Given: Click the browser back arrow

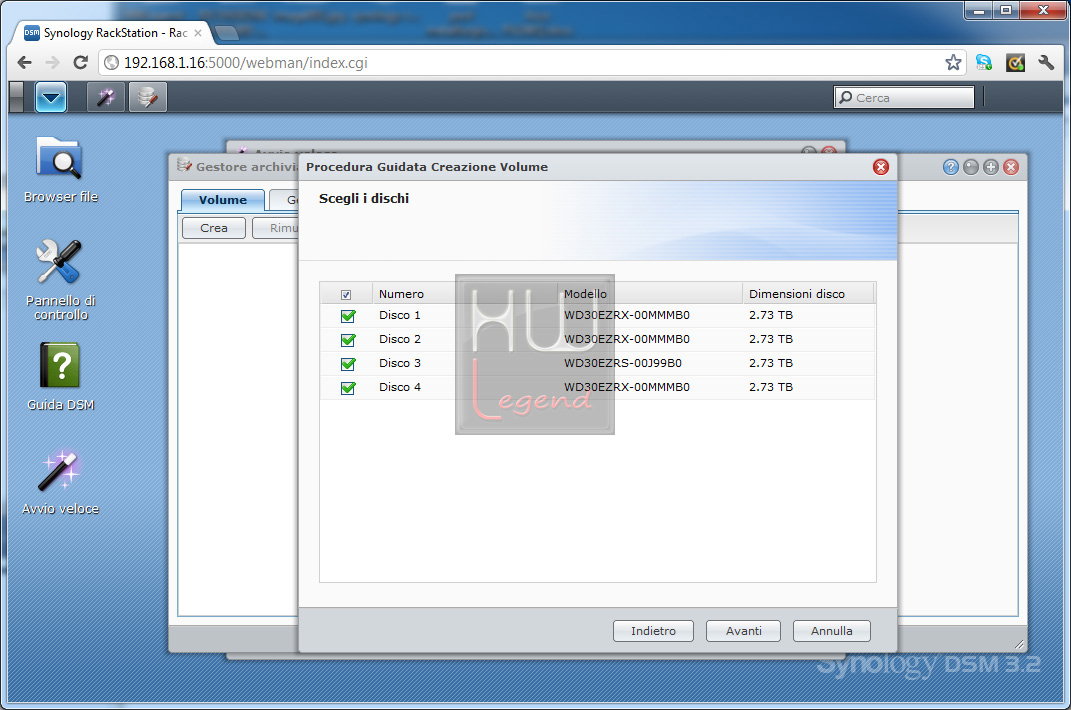Looking at the screenshot, I should (x=25, y=63).
